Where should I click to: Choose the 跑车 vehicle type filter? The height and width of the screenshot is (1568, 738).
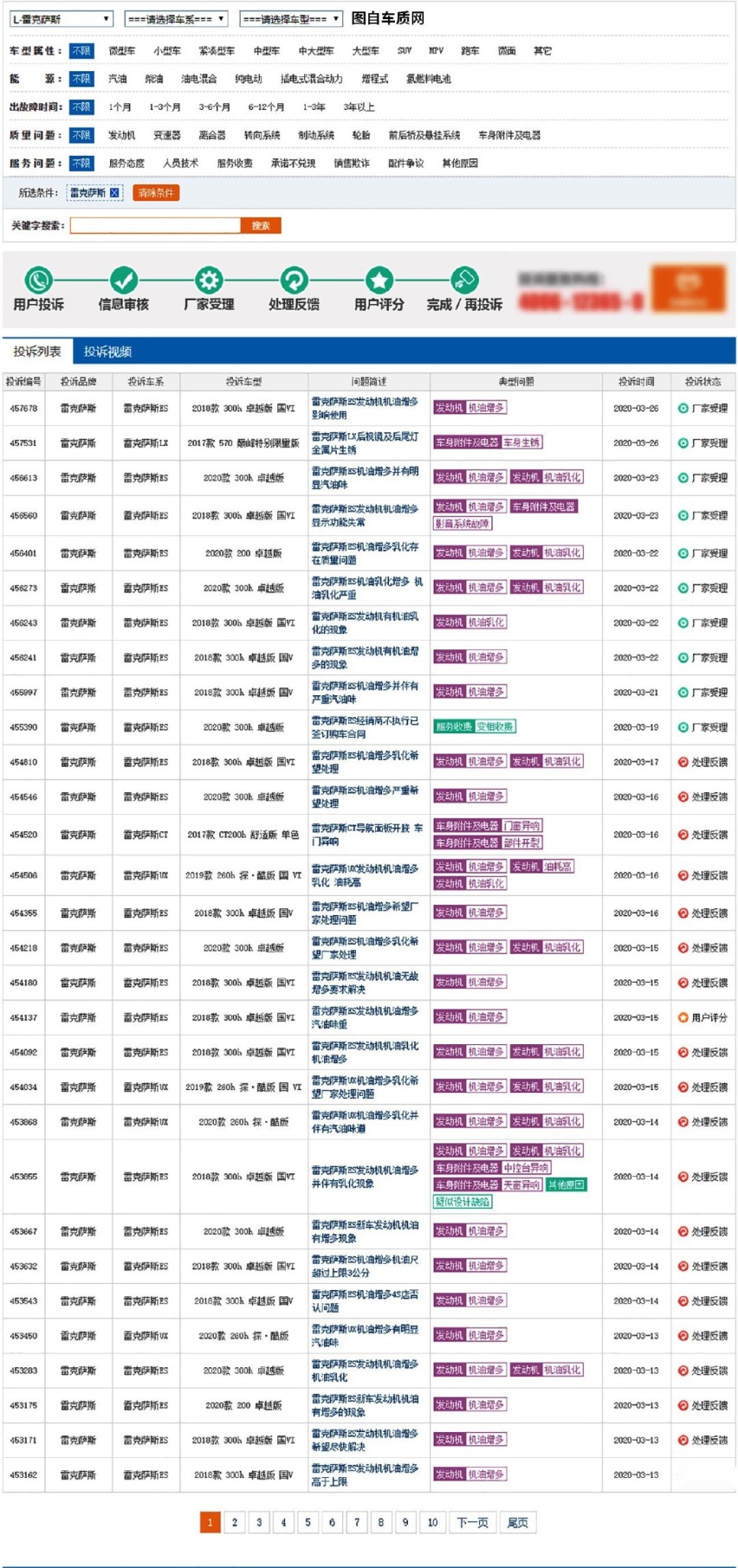(470, 51)
